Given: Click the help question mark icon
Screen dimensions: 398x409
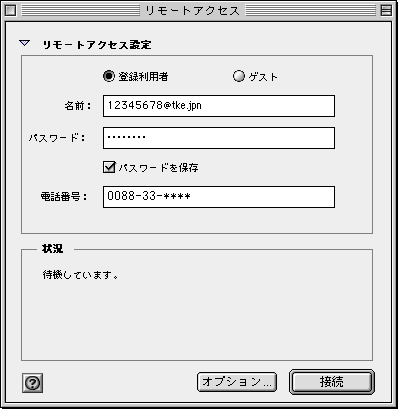Looking at the screenshot, I should (32, 383).
